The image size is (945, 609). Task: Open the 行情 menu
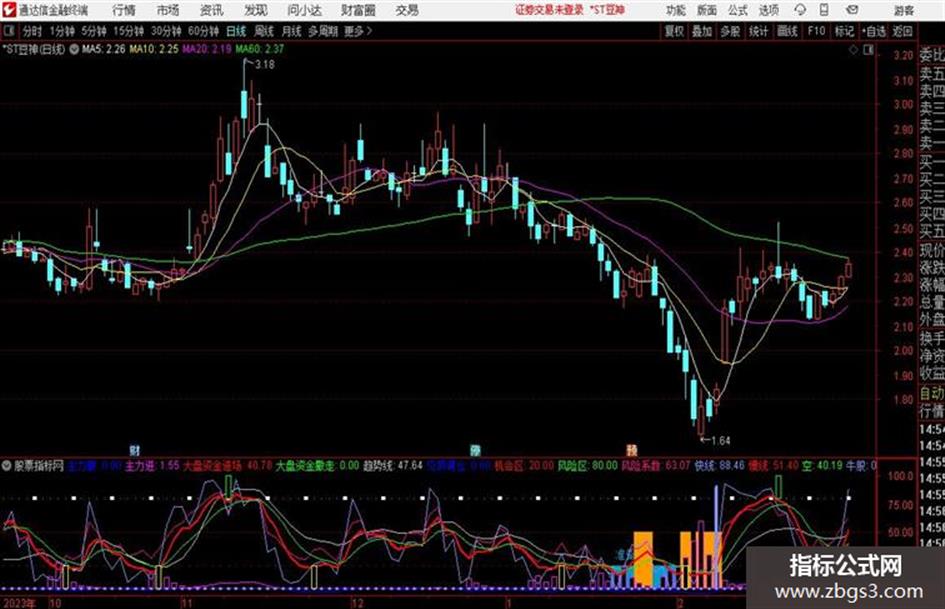pyautogui.click(x=125, y=10)
